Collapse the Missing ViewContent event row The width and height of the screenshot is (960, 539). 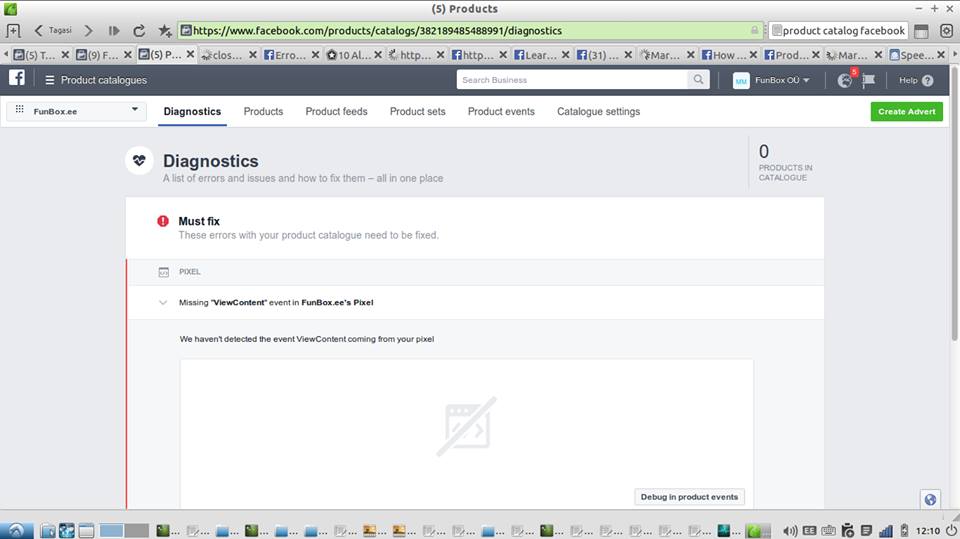[x=163, y=303]
